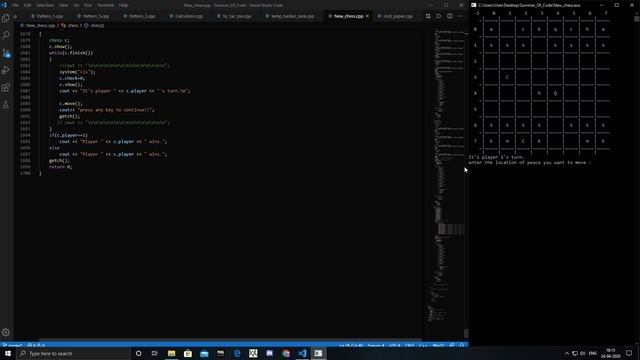Click the 'return 0;' code line
This screenshot has height=360, width=640.
[x=60, y=167]
